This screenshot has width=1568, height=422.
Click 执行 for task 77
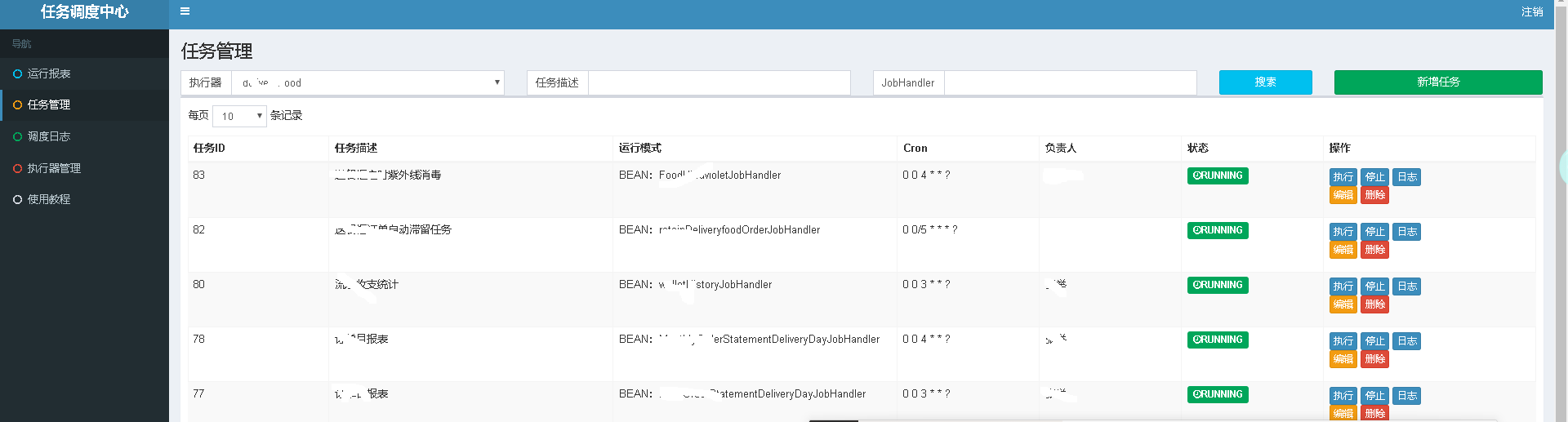point(1343,396)
